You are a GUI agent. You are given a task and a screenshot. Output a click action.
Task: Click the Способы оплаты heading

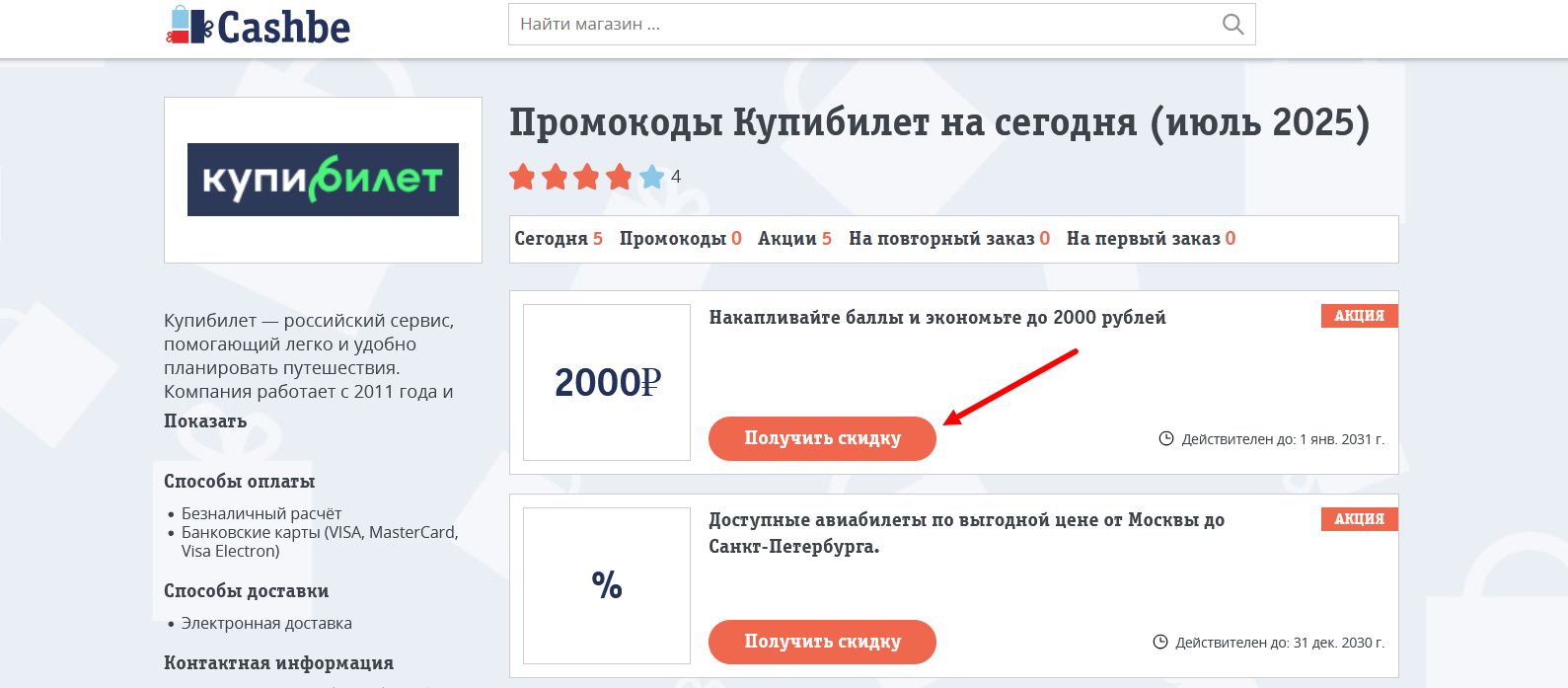pos(240,482)
